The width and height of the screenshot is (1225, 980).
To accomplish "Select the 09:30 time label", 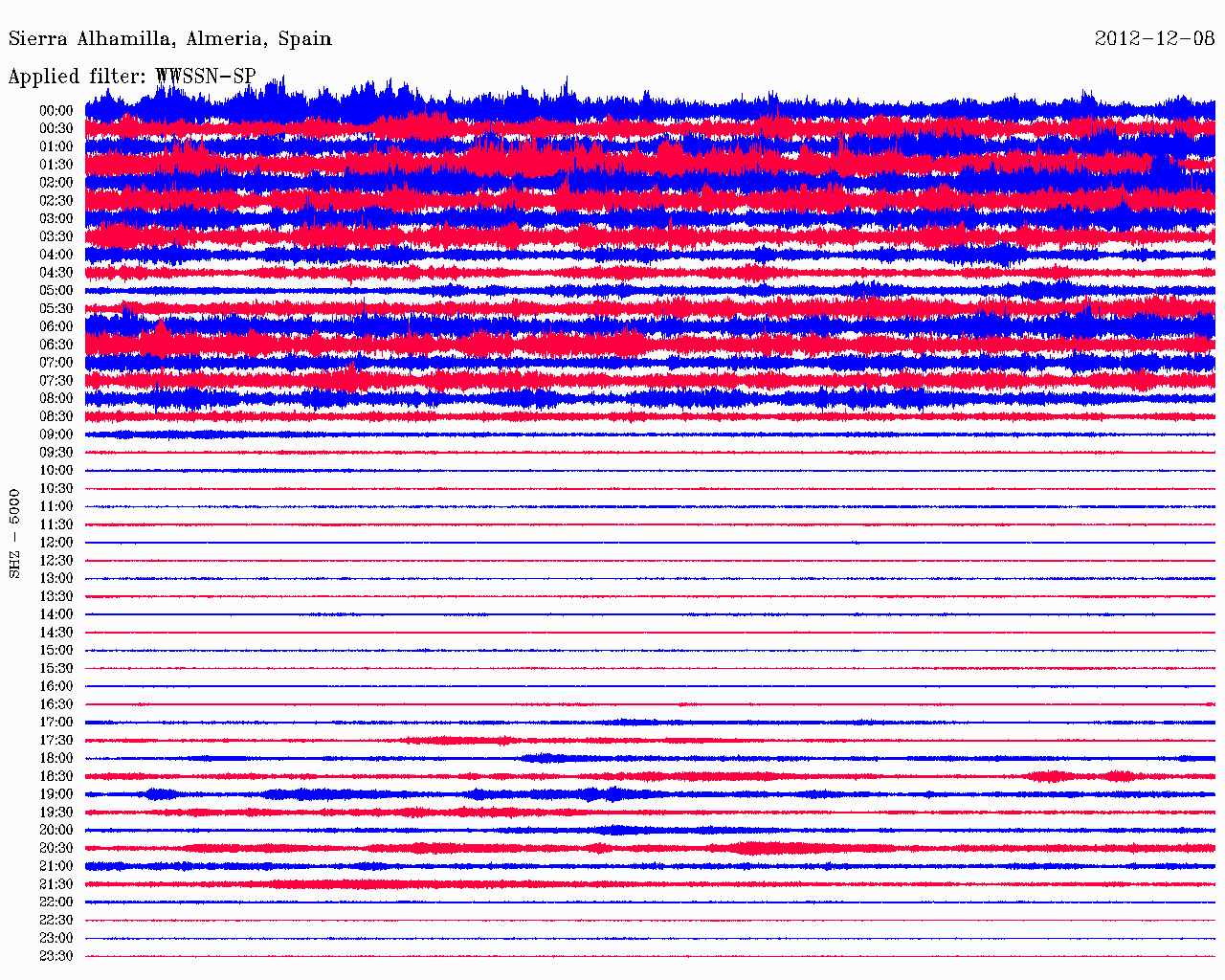I will tap(56, 453).
